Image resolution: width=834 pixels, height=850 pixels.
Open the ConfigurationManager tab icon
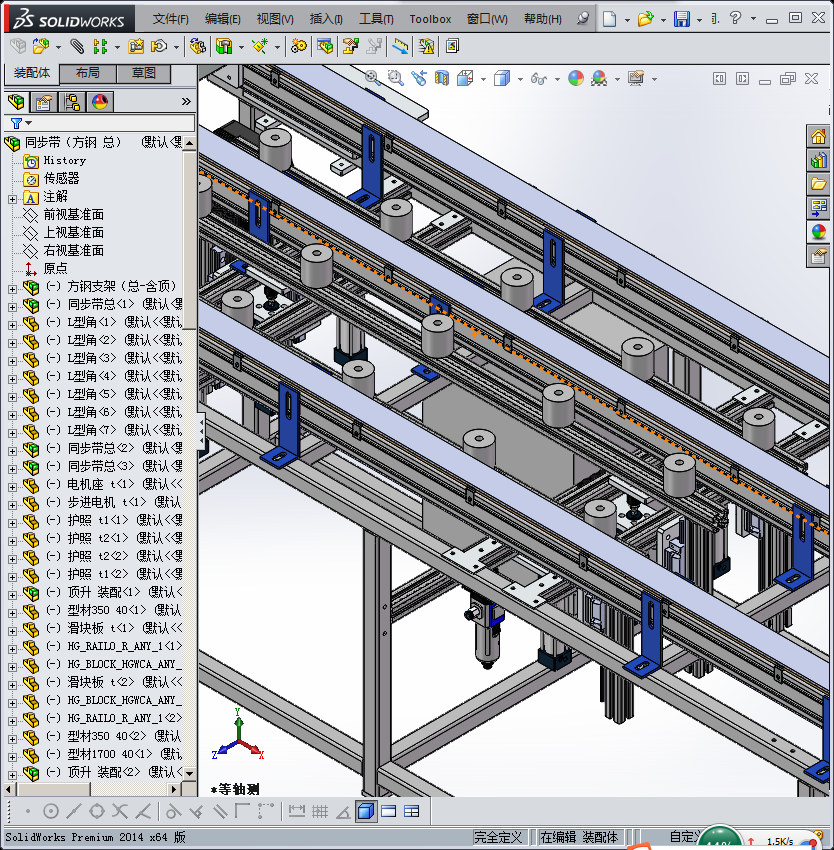[72, 101]
